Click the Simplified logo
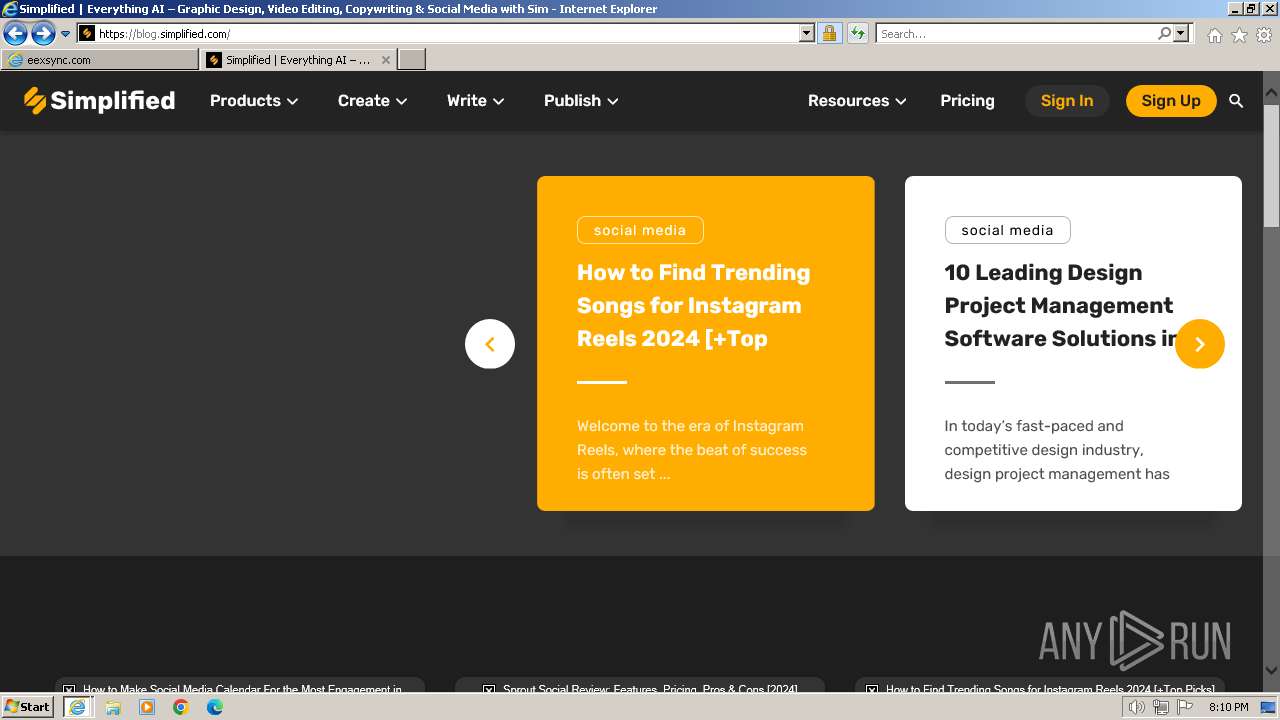Screen dimensions: 1280x720 (x=99, y=100)
